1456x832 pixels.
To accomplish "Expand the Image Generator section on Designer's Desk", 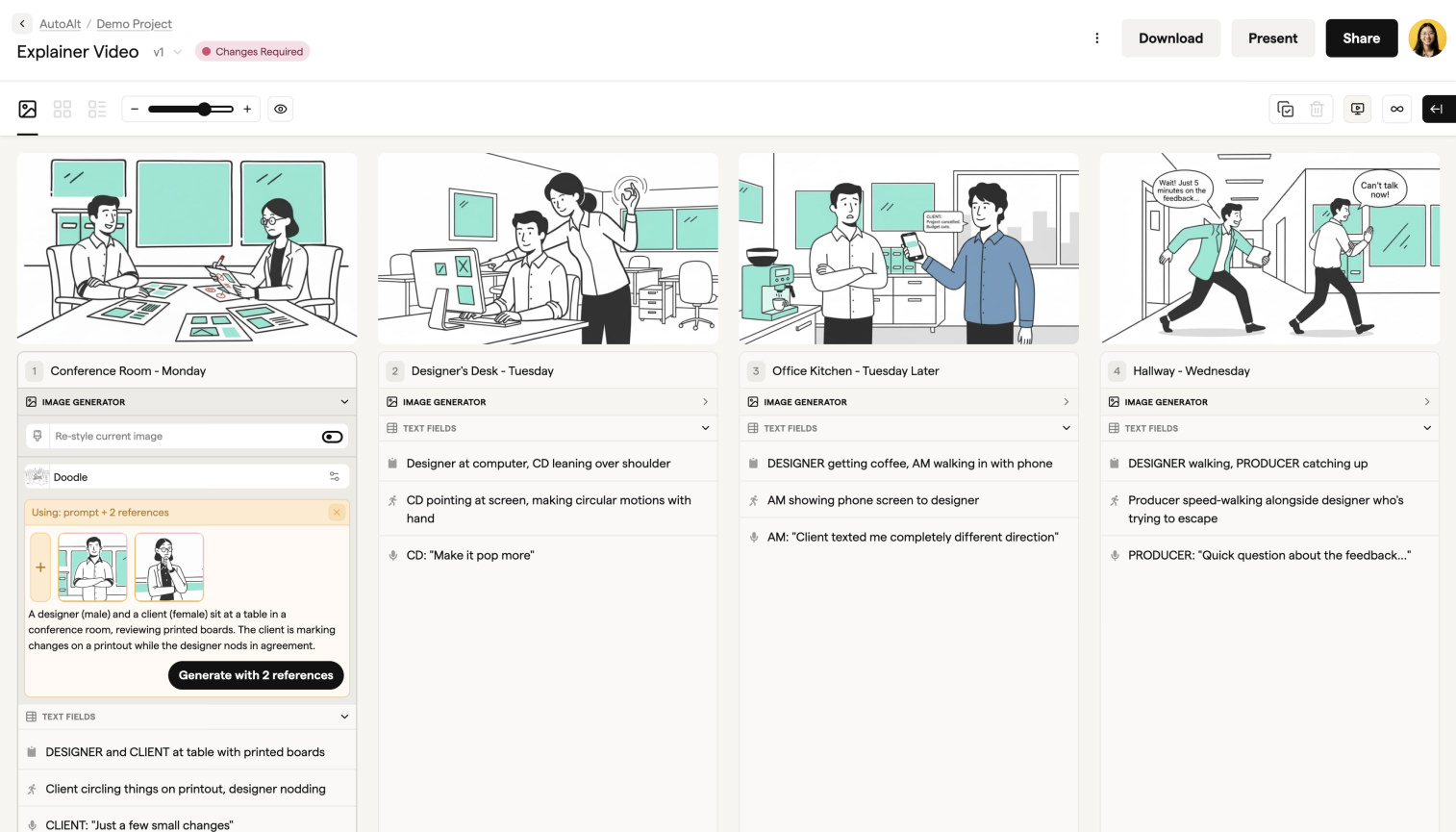I will tap(705, 401).
